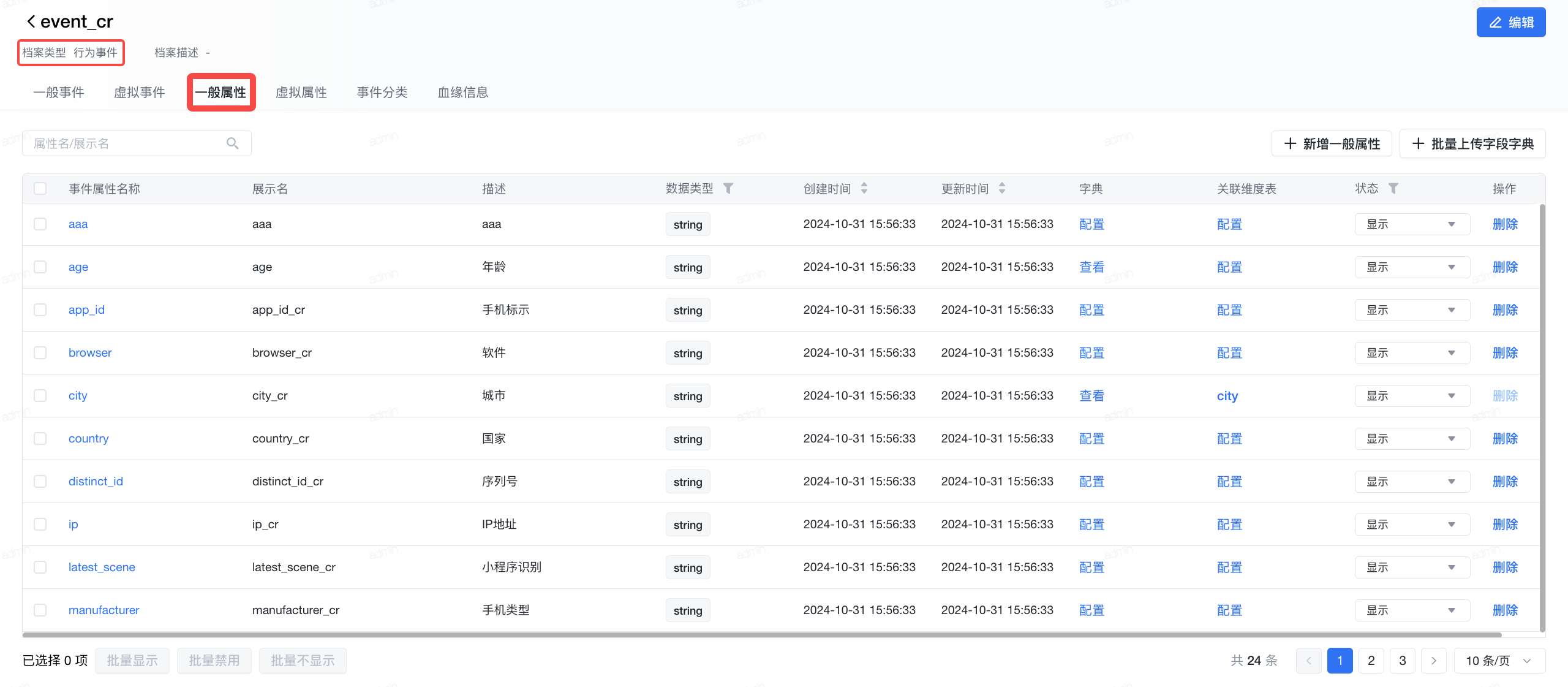This screenshot has height=687, width=1568.
Task: Select the manufacturer row checkbox
Action: click(40, 610)
